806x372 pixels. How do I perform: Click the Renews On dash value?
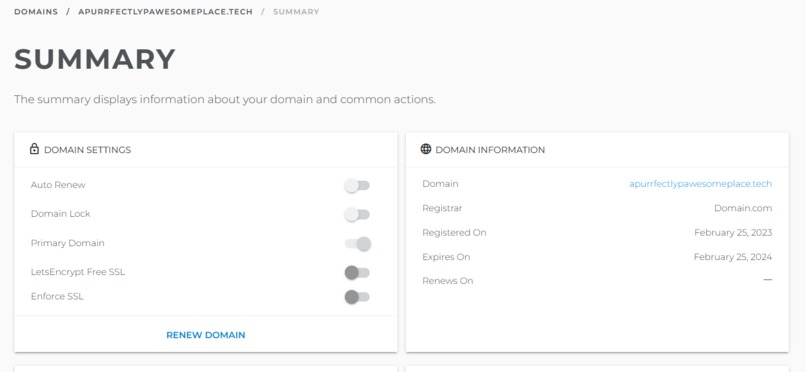click(x=767, y=280)
